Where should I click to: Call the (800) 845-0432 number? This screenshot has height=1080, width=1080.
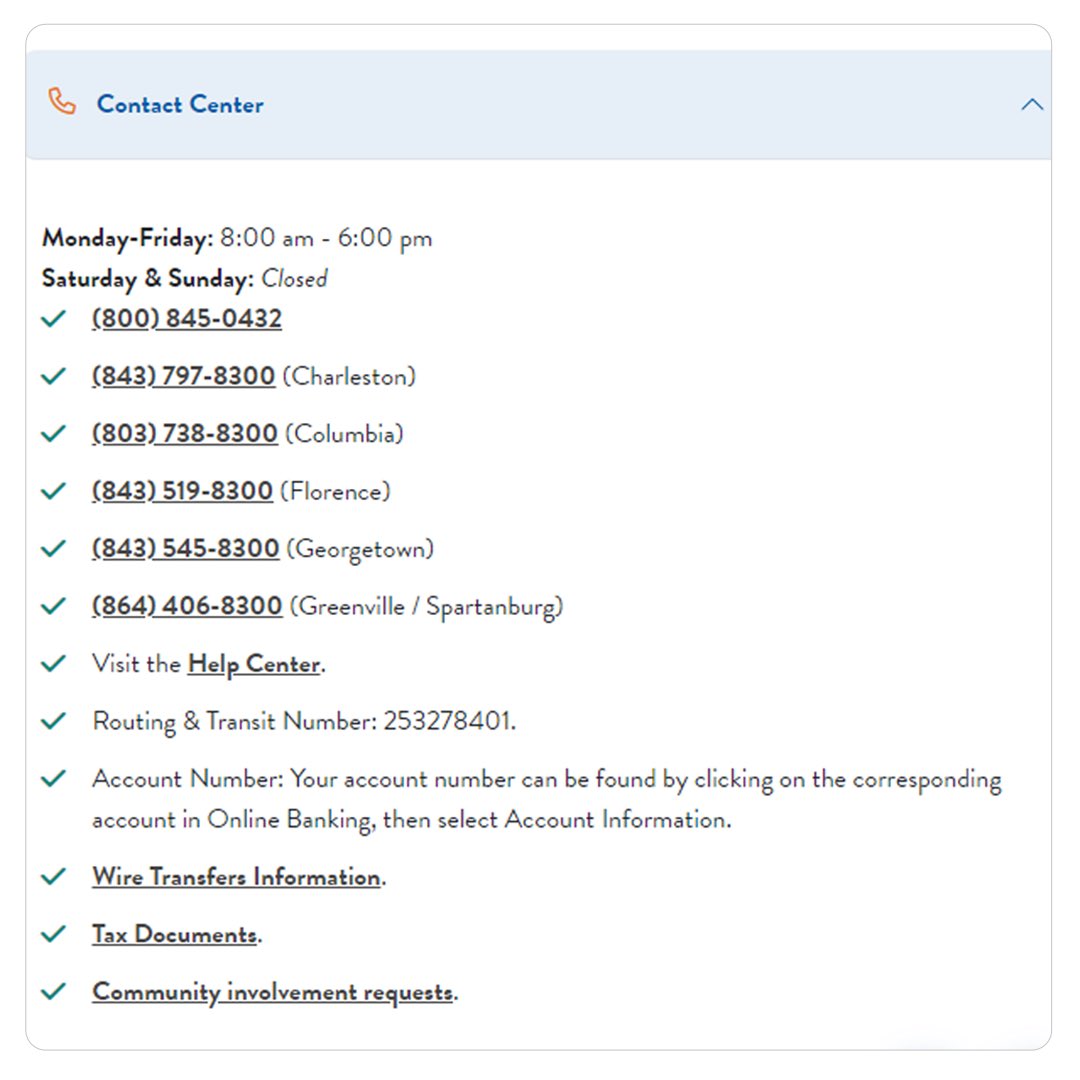[x=186, y=317]
